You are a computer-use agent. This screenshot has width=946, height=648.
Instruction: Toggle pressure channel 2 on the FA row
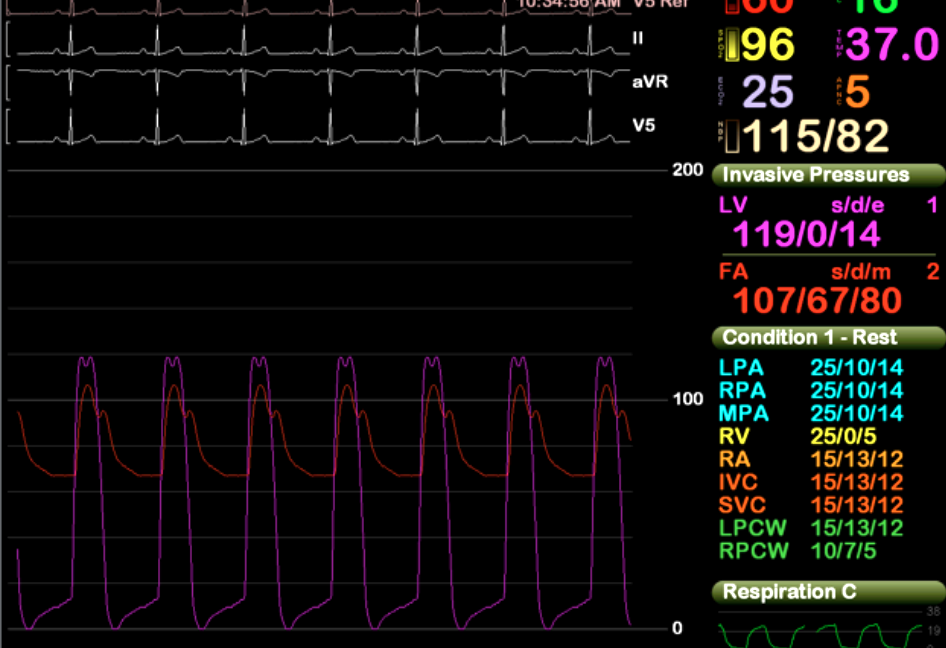coord(932,272)
